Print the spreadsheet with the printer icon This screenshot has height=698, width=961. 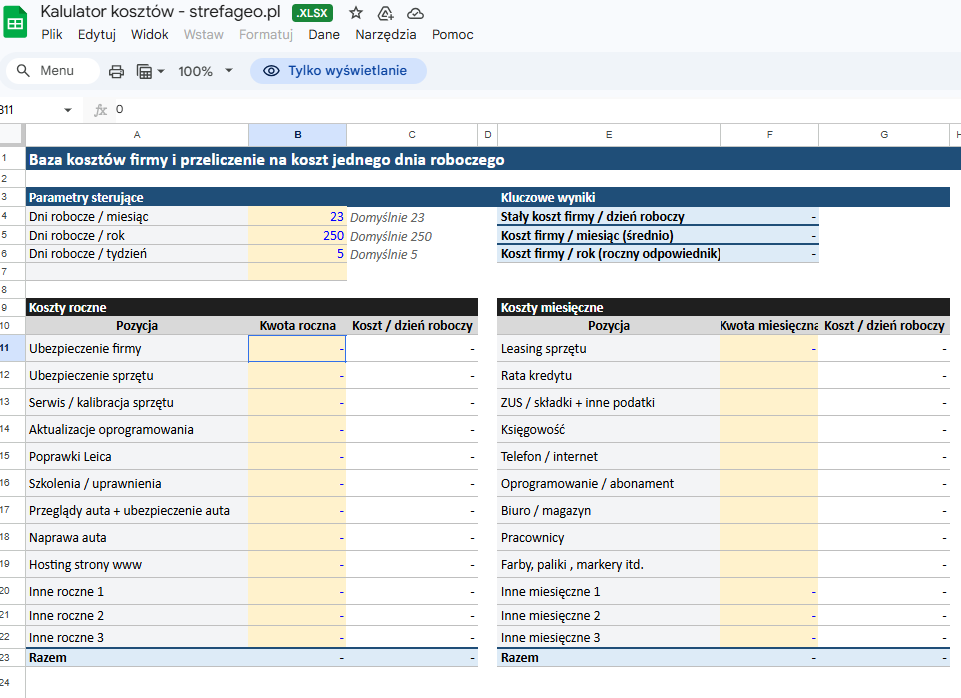[x=116, y=71]
